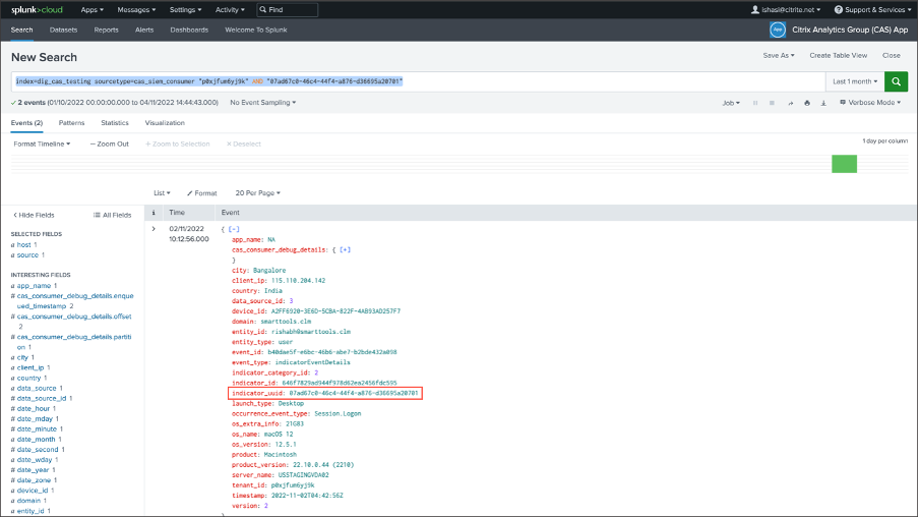Viewport: 920px width, 518px height.
Task: Open the Last 1 month time picker
Action: 855,81
